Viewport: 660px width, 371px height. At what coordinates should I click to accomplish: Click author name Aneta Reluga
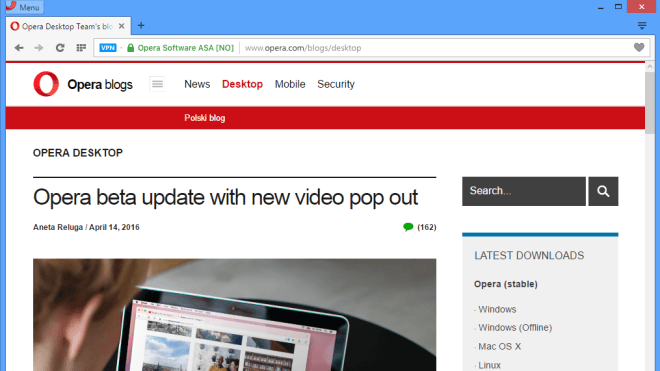pyautogui.click(x=58, y=227)
